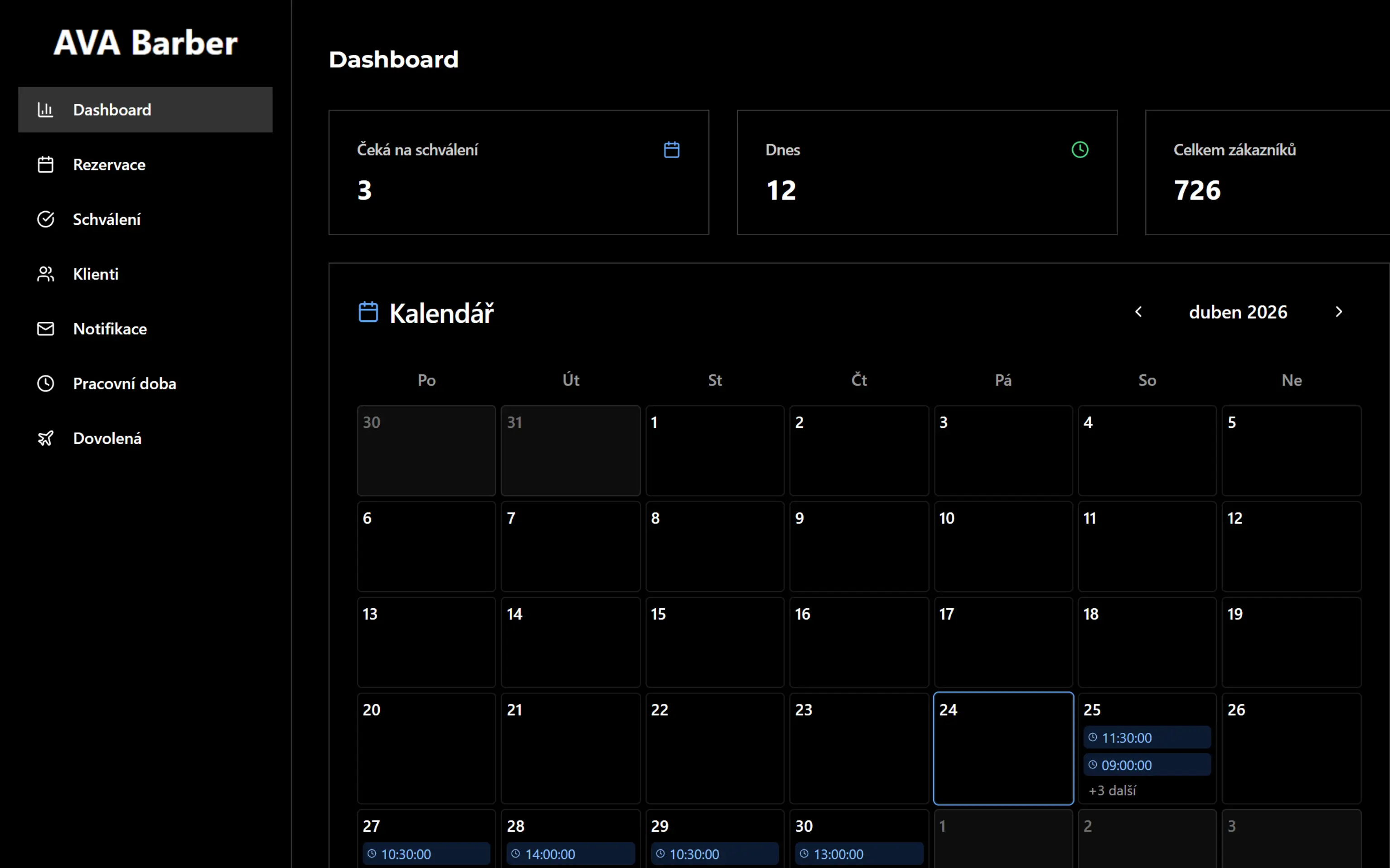Viewport: 1390px width, 868px height.
Task: Click the Celkem zákazníků 726 card
Action: click(1267, 172)
